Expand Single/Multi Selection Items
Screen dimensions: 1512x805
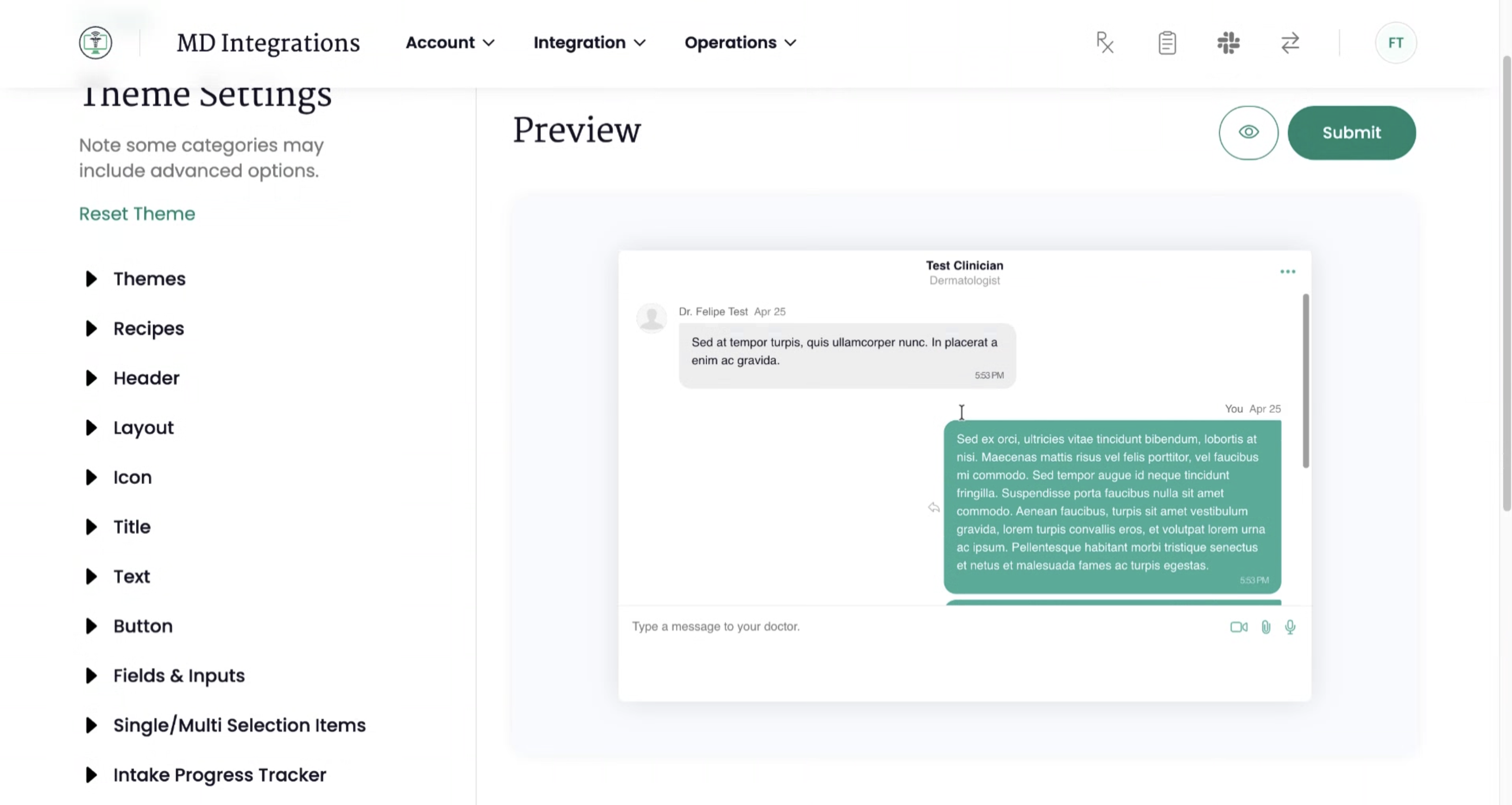coord(239,726)
